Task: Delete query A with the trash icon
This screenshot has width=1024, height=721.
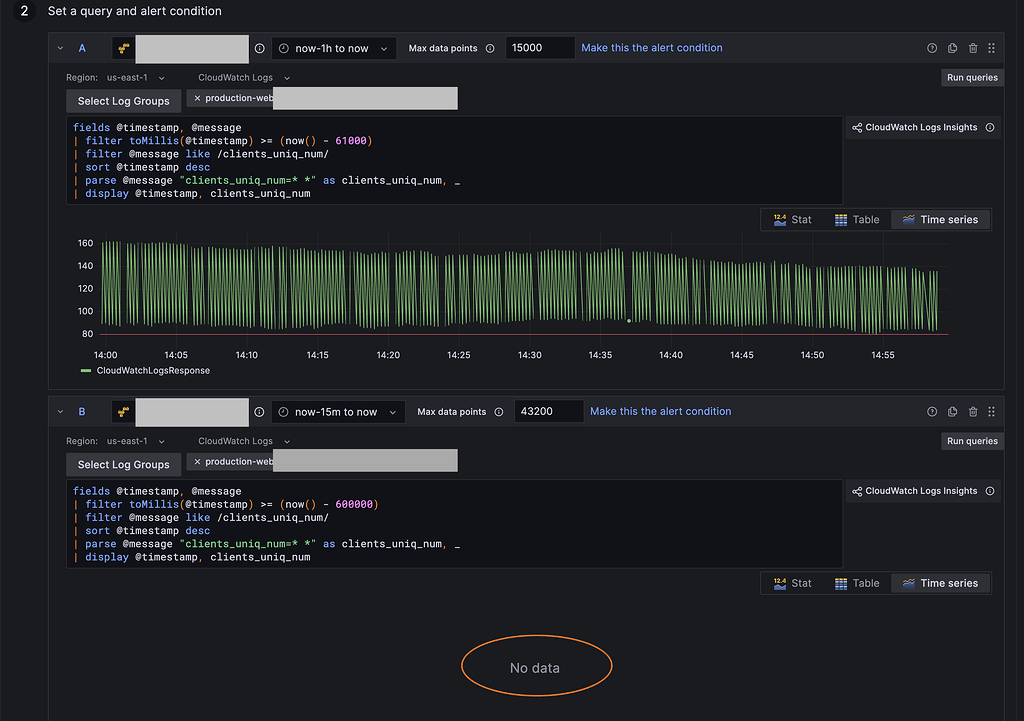Action: click(973, 48)
